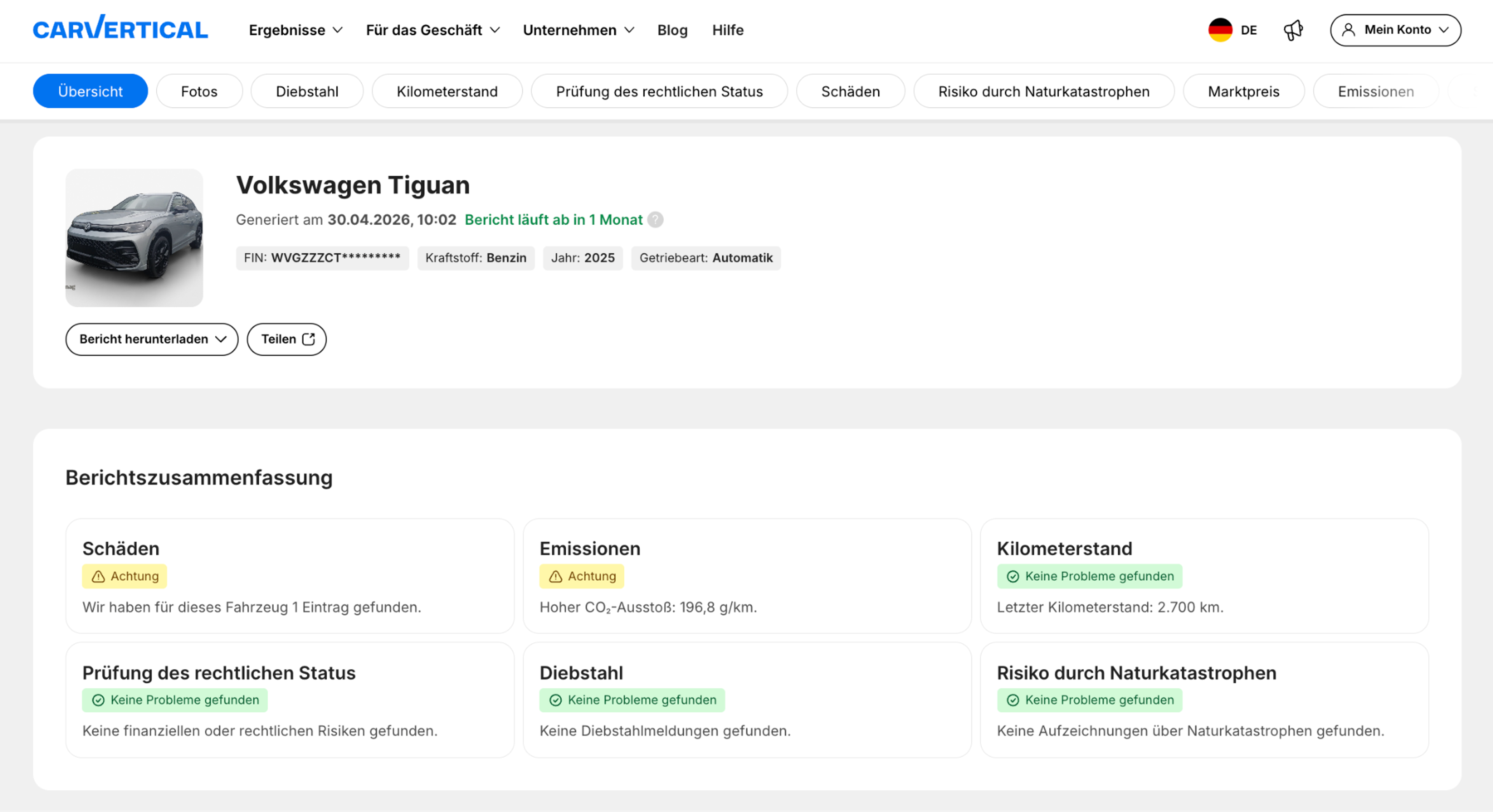Click the Kilometerstand summary card heading
Viewport: 1493px width, 812px height.
tap(1064, 548)
